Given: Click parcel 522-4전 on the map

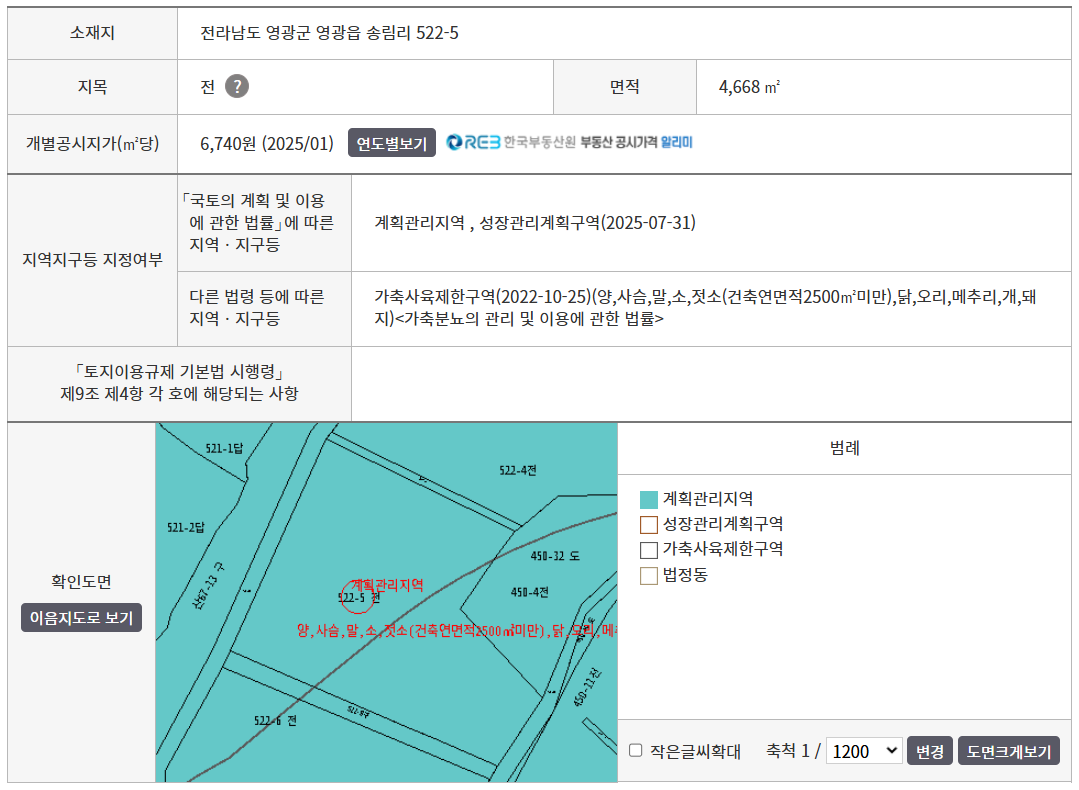Looking at the screenshot, I should tap(517, 470).
